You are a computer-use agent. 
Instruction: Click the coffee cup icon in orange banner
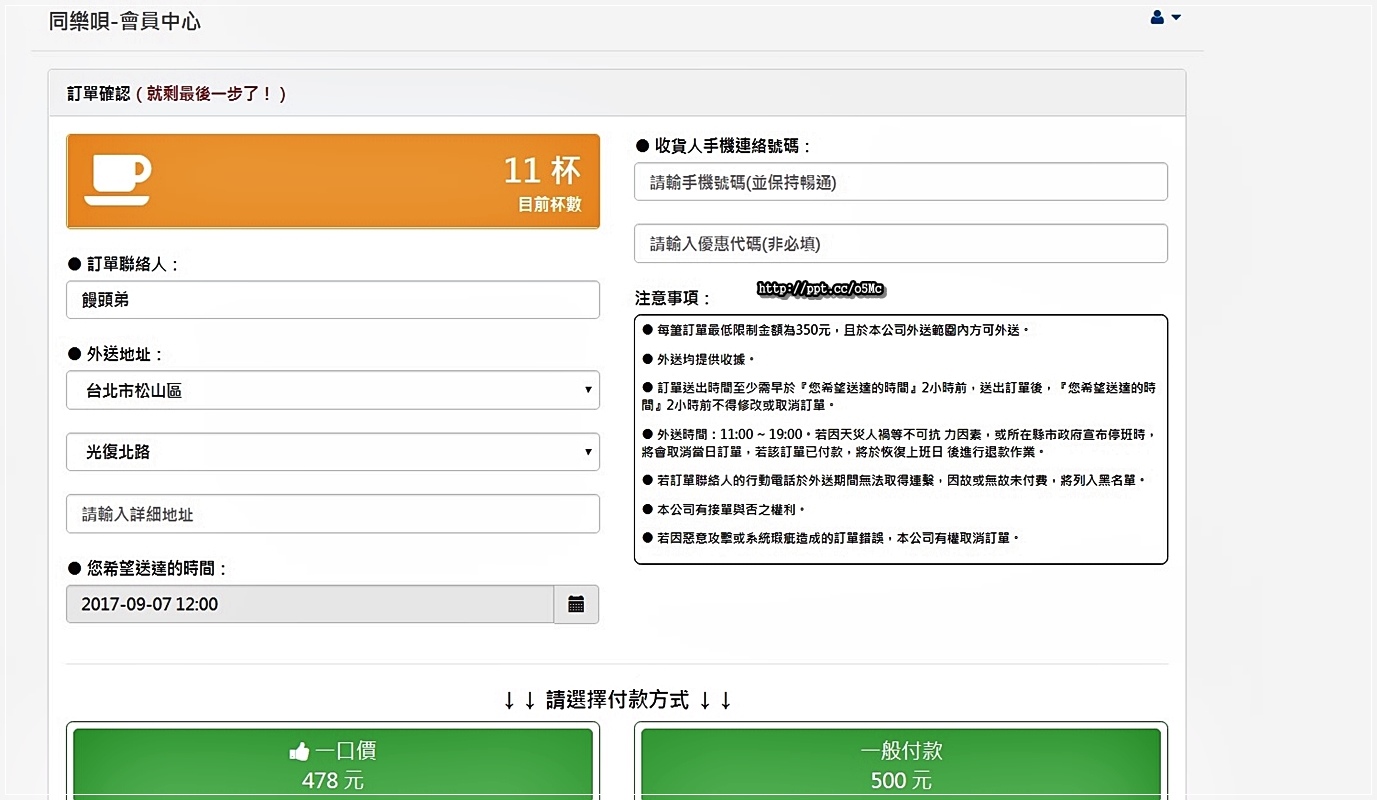point(117,180)
